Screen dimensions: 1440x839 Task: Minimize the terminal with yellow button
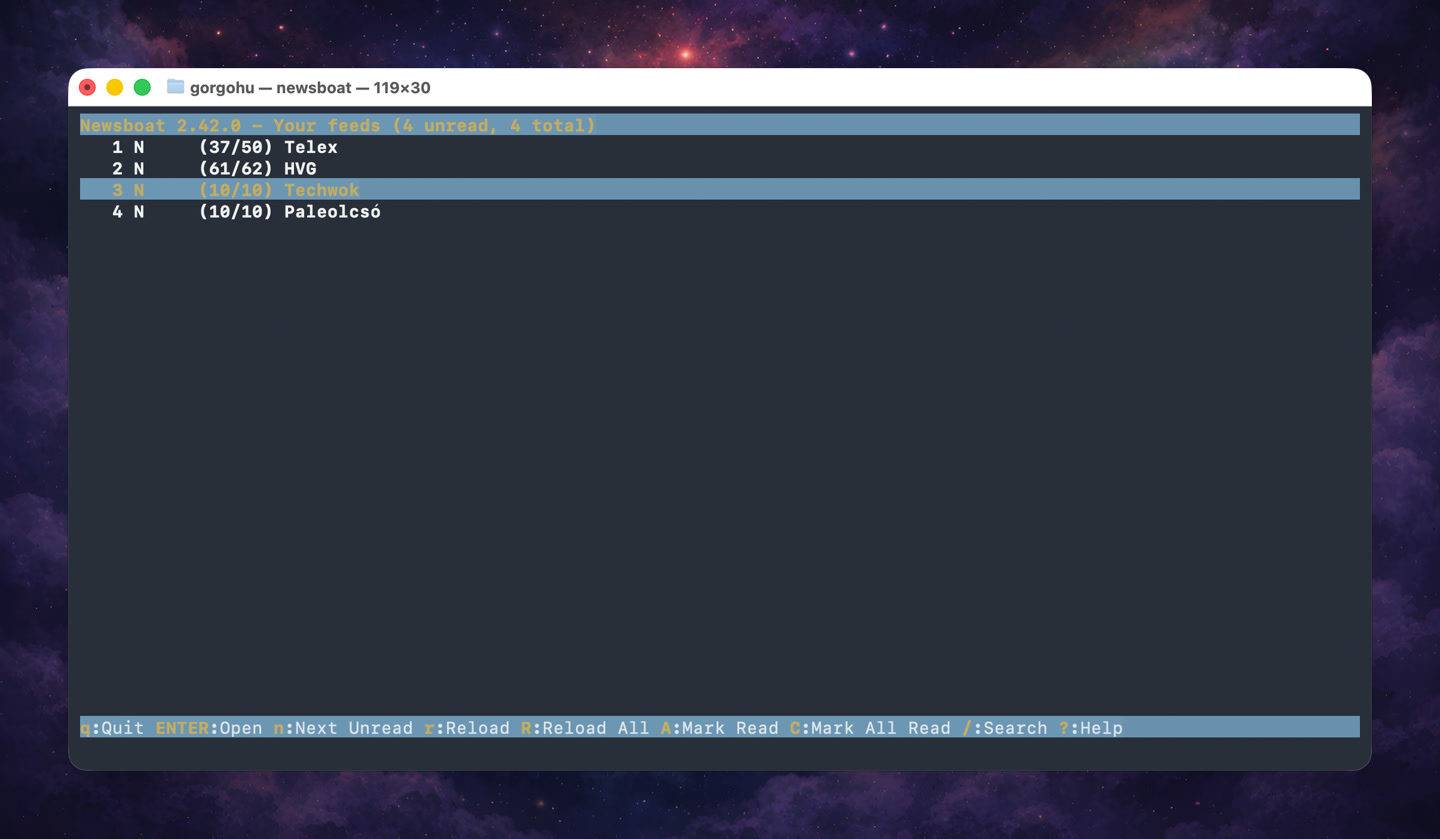tap(114, 87)
